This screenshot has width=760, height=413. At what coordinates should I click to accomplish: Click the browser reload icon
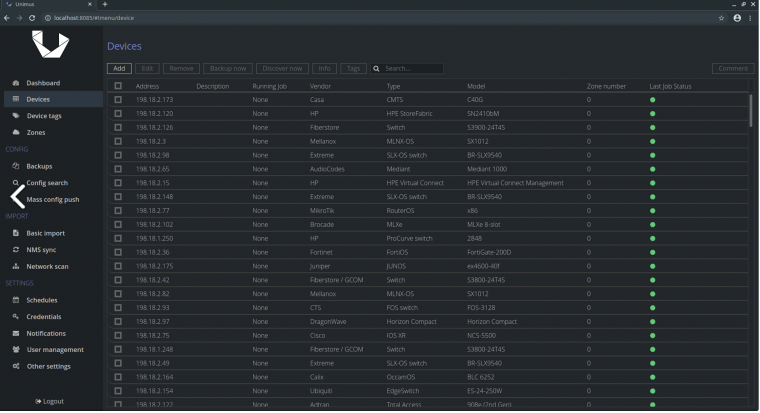[x=32, y=18]
